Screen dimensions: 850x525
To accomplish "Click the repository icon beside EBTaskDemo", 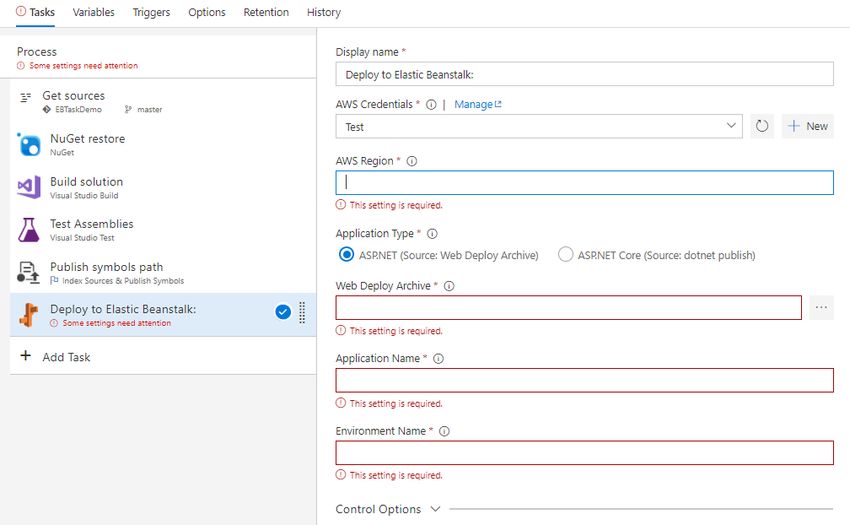I will click(47, 110).
